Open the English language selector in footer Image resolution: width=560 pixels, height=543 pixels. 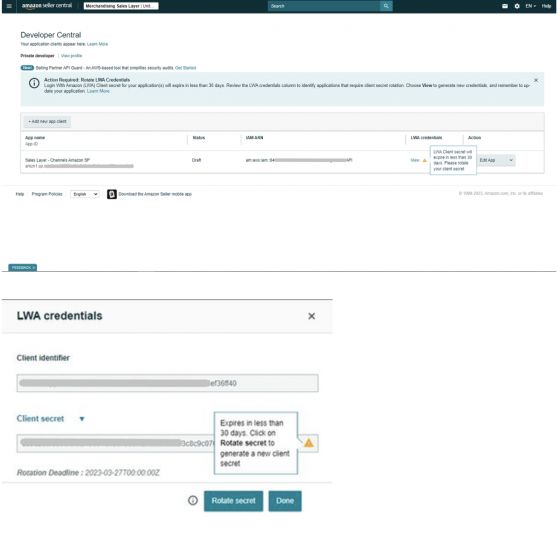click(85, 194)
